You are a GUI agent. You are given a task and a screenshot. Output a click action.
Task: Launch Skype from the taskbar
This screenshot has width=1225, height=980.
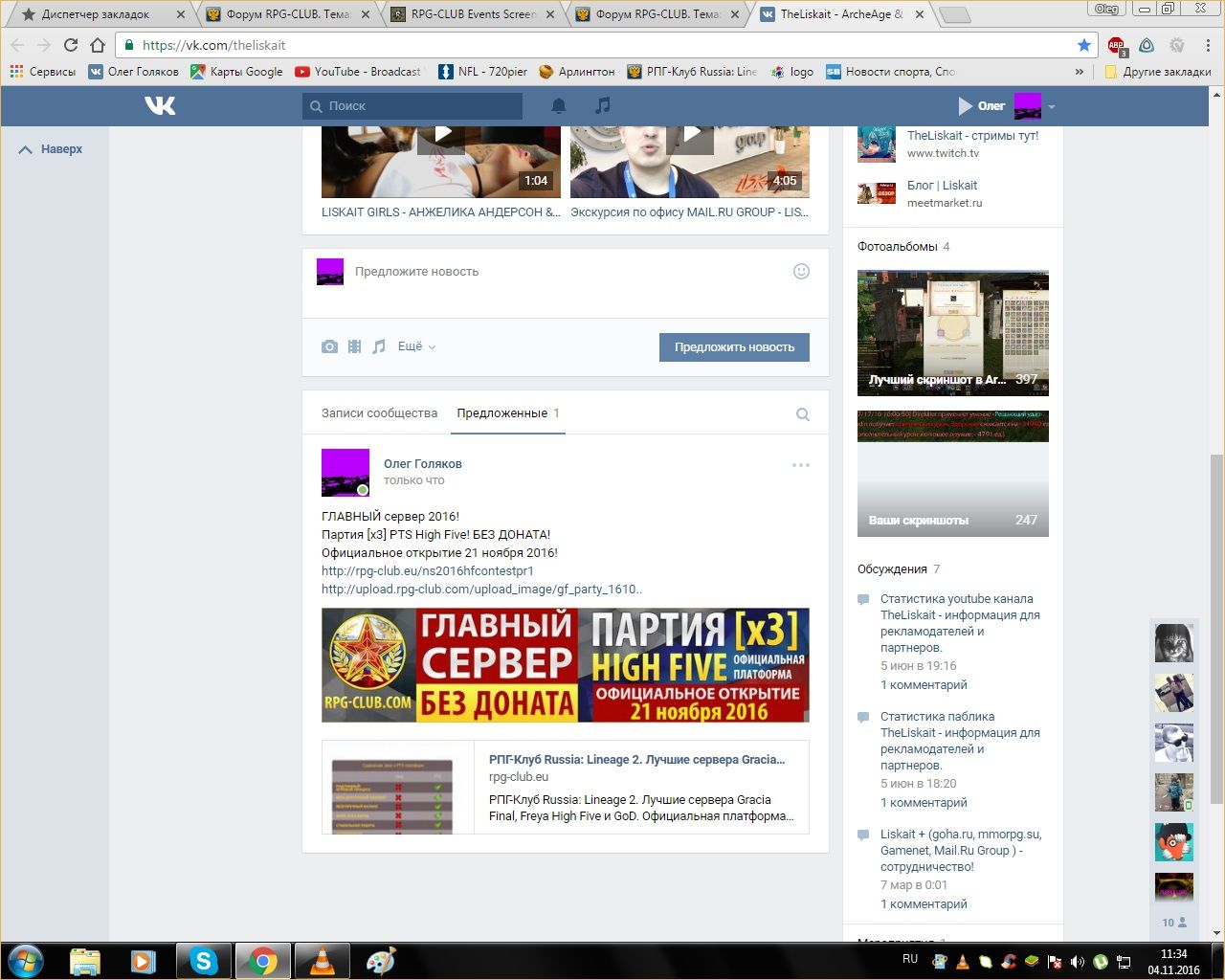pos(204,961)
